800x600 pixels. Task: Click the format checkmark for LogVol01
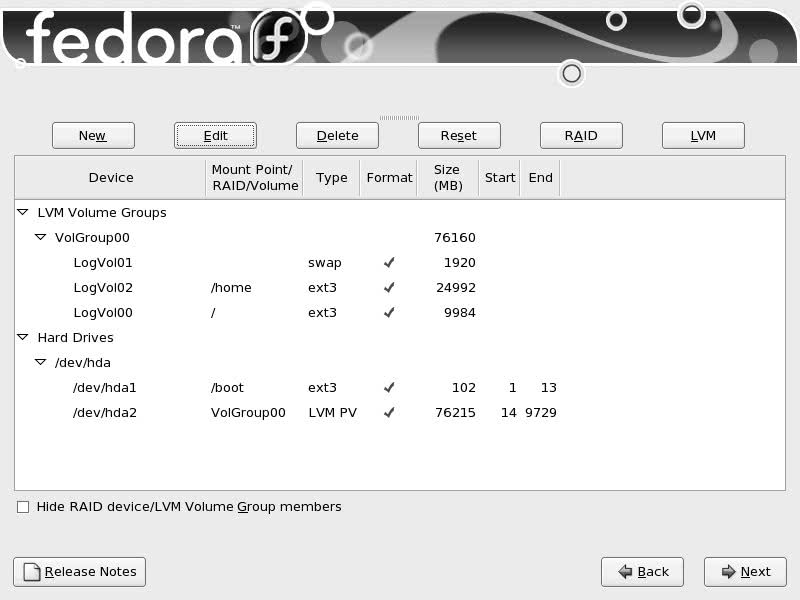[x=389, y=263]
